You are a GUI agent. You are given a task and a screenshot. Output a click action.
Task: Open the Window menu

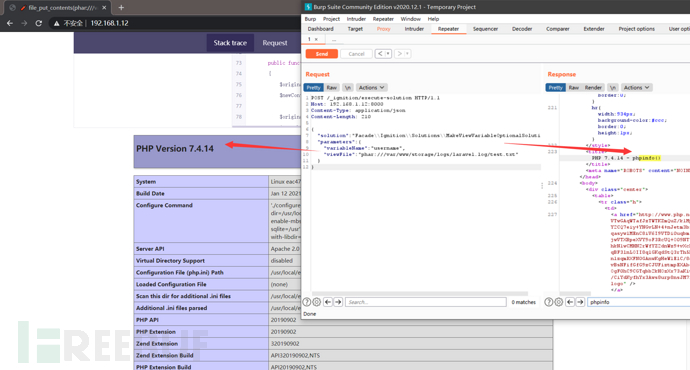coord(410,19)
